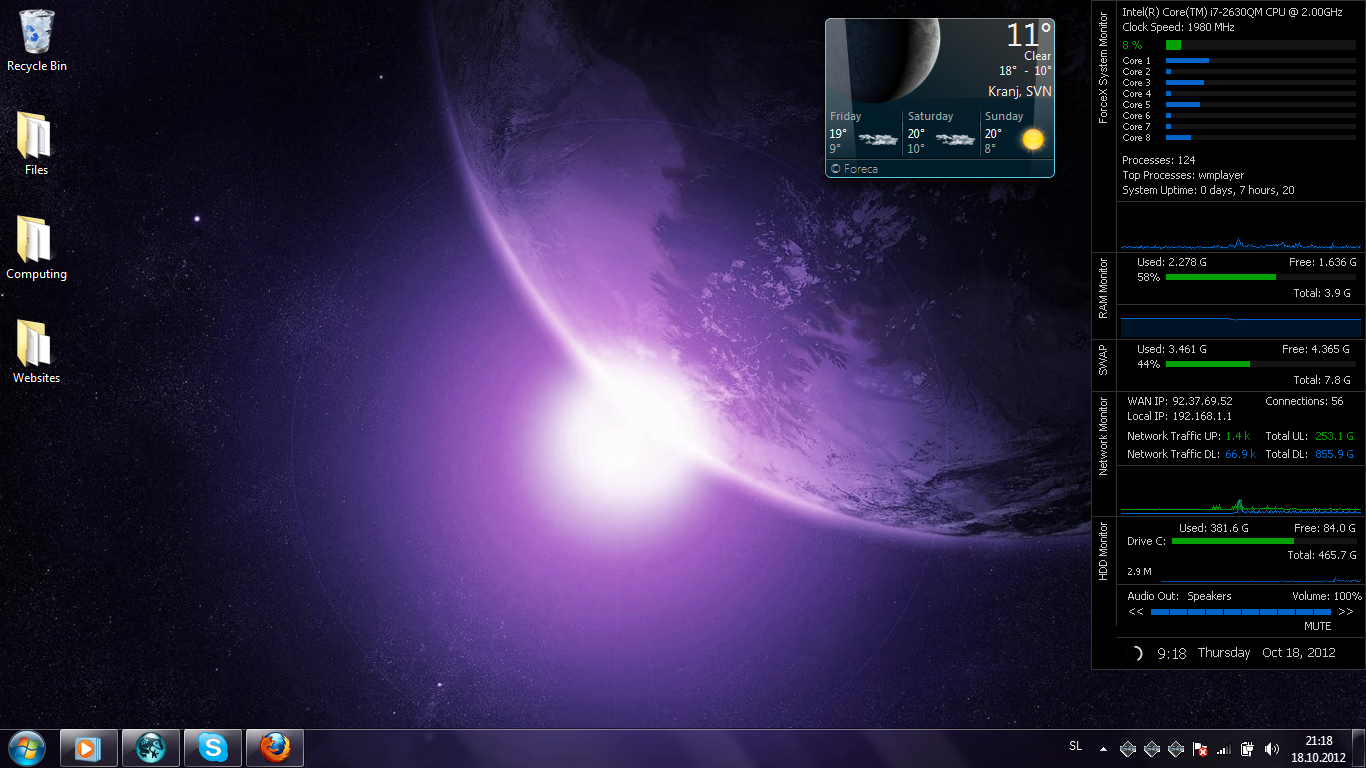Click Network Traffic UP value 1.4 k
Screen dimensions: 1366x768
pyautogui.click(x=1238, y=436)
